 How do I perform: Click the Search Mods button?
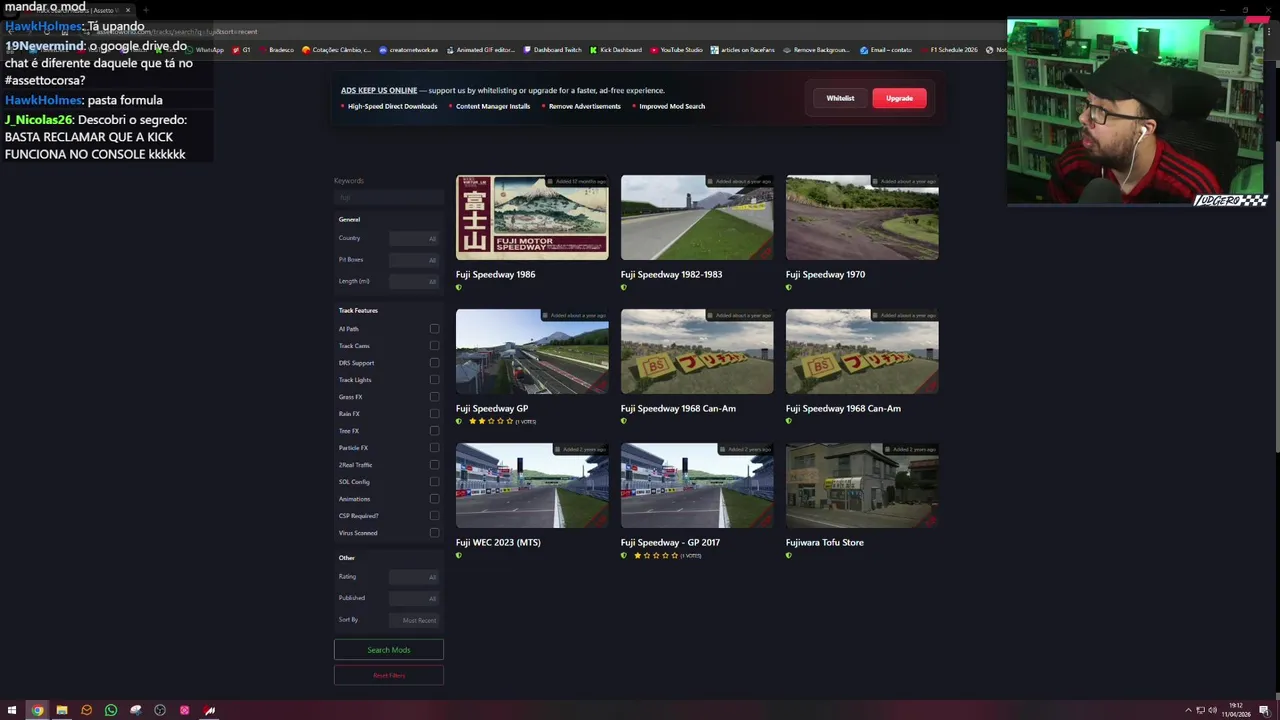coord(389,650)
